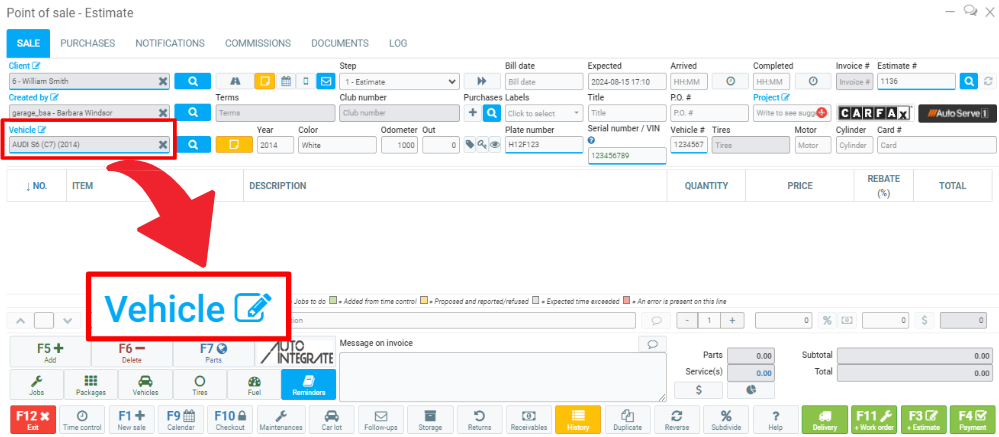The height and width of the screenshot is (437, 999).
Task: Click the email envelope icon beside client
Action: tap(325, 81)
